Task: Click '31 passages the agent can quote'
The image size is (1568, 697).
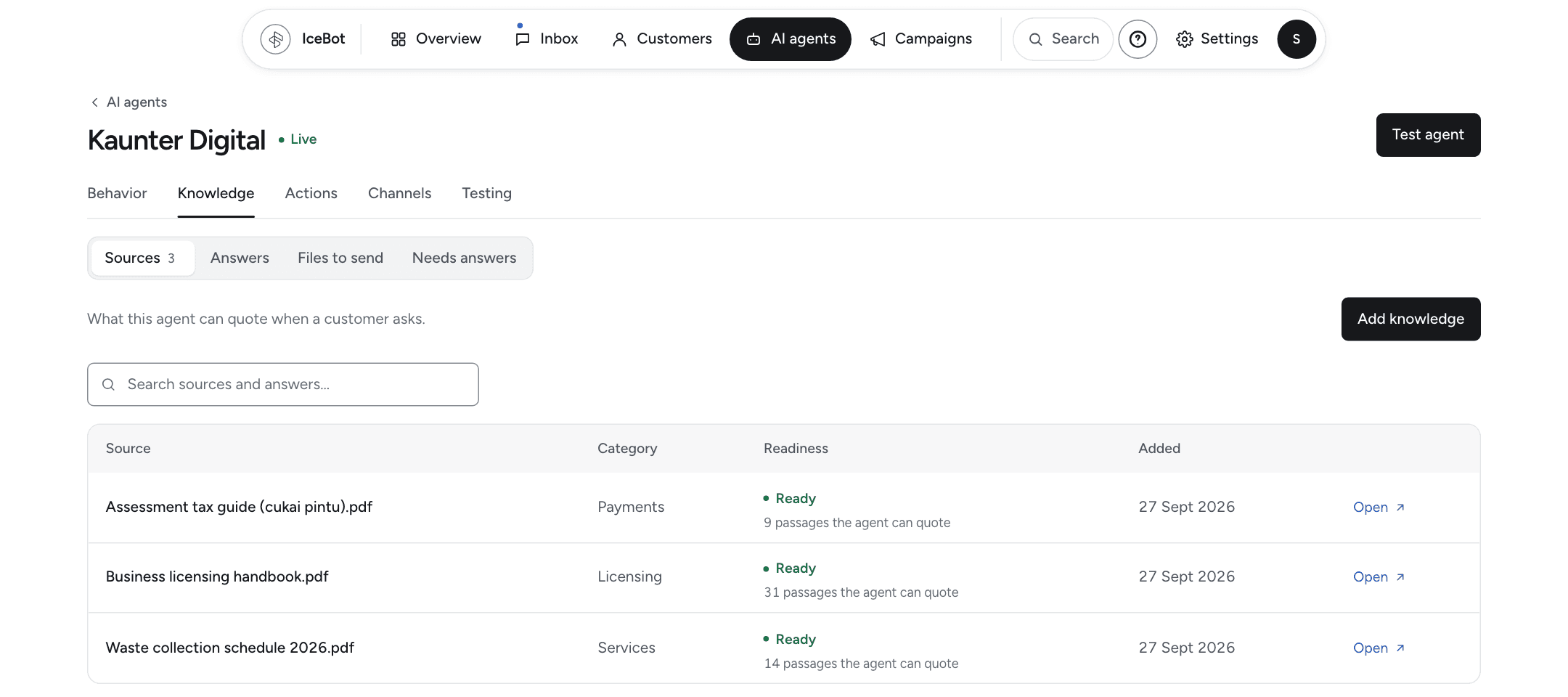Action: point(861,592)
